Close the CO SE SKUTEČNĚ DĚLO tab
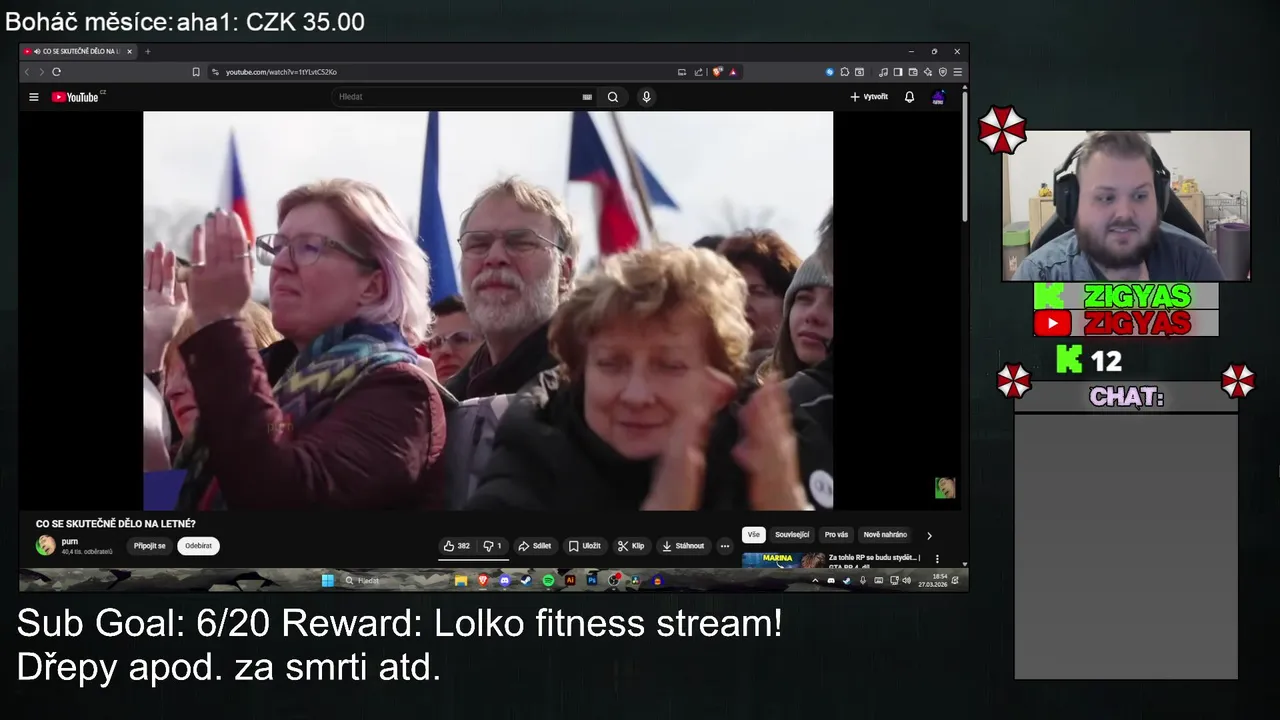The height and width of the screenshot is (720, 1280). [129, 51]
